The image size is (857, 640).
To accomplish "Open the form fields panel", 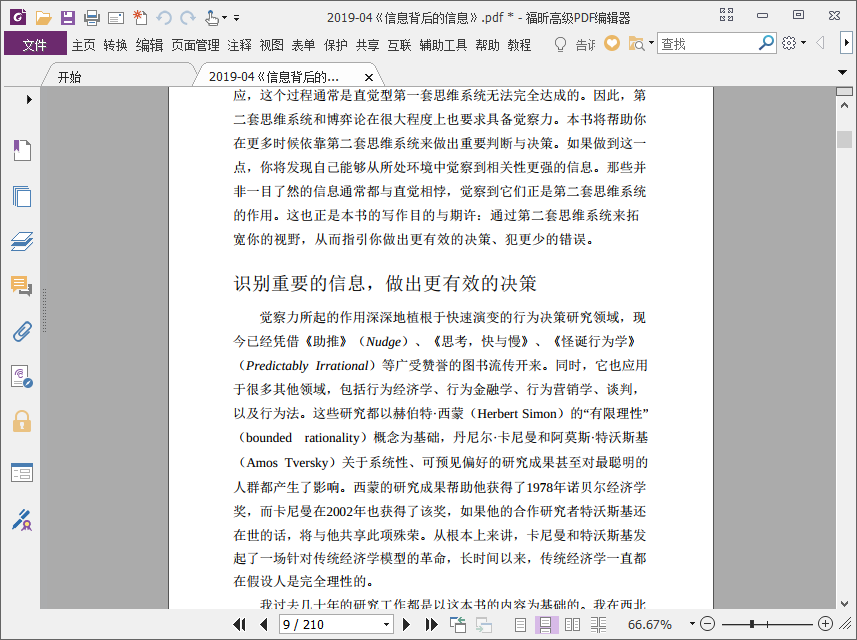I will point(22,473).
